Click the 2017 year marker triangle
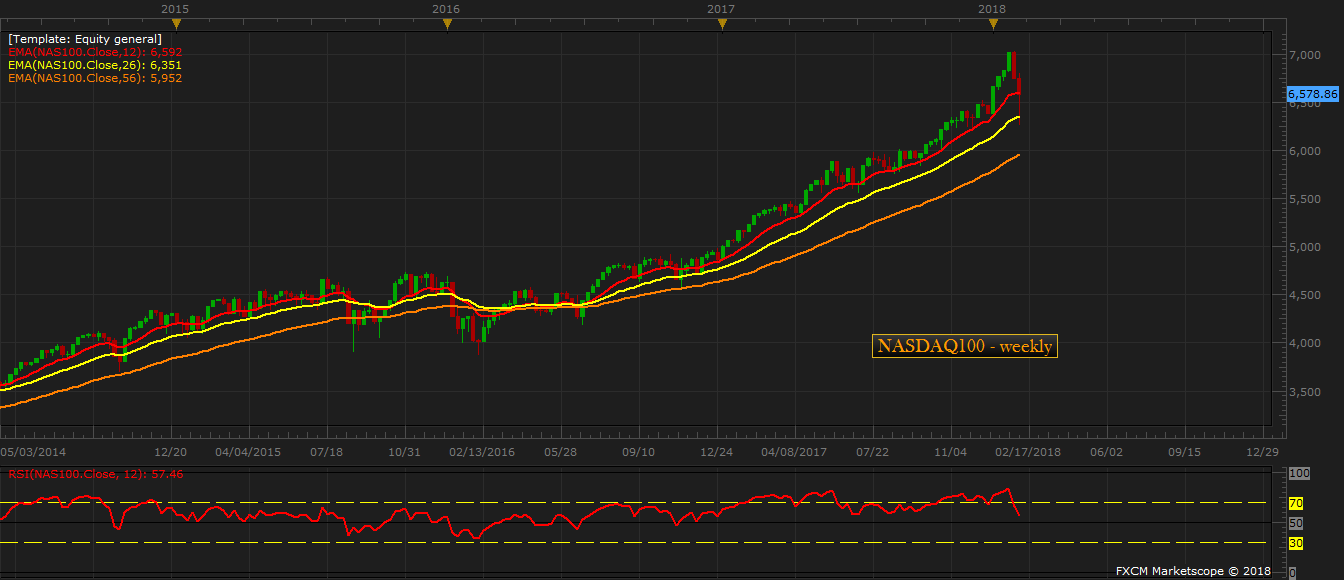 [720, 24]
